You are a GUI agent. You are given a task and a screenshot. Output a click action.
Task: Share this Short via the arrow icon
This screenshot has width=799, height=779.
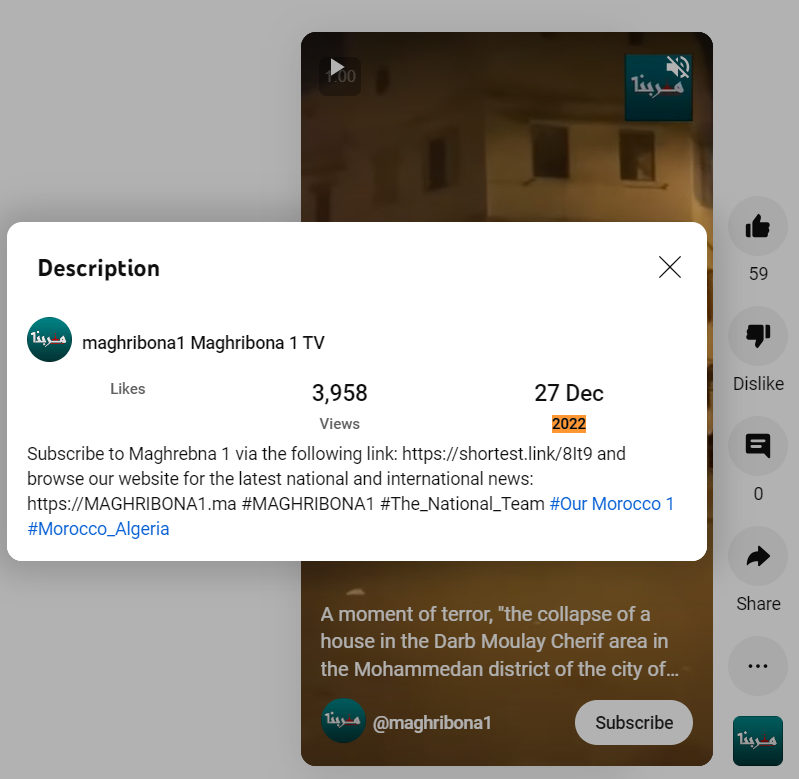pyautogui.click(x=758, y=556)
